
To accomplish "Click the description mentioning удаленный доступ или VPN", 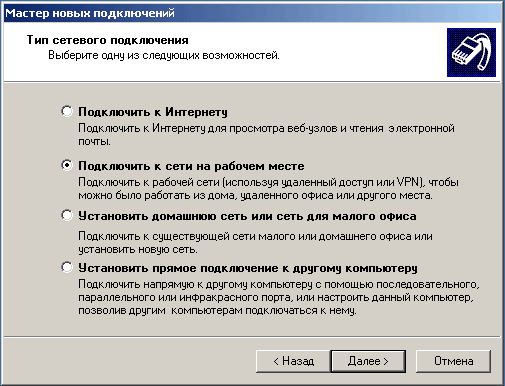I will point(268,189).
